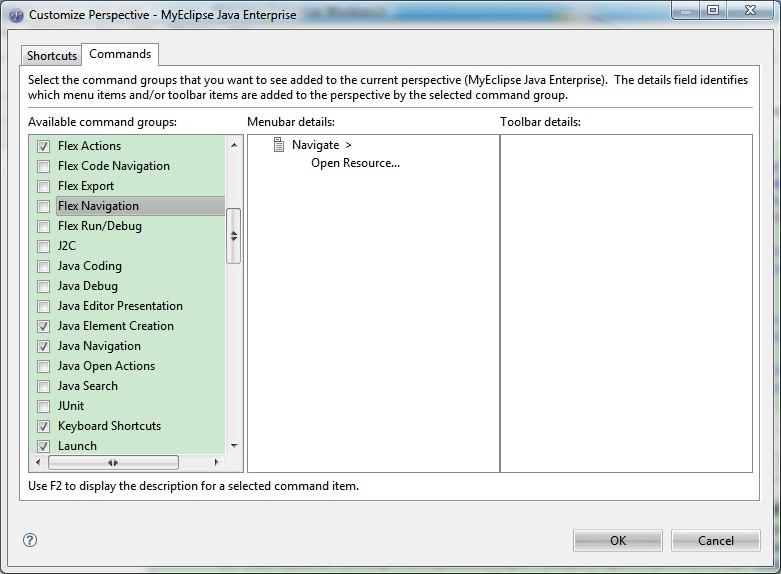The image size is (781, 574).
Task: Select the Java Open Actions label
Action: tap(106, 366)
